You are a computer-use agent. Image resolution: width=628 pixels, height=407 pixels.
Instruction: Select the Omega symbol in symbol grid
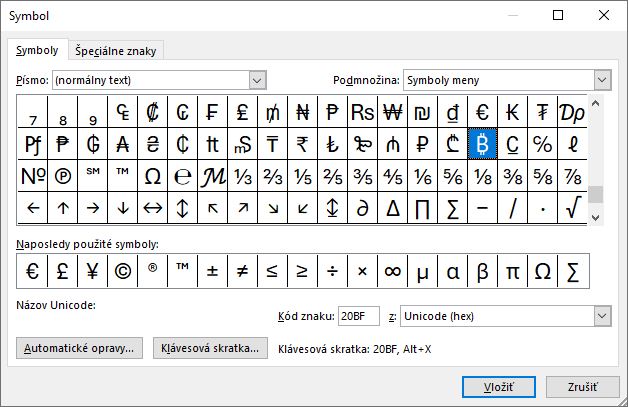click(153, 176)
